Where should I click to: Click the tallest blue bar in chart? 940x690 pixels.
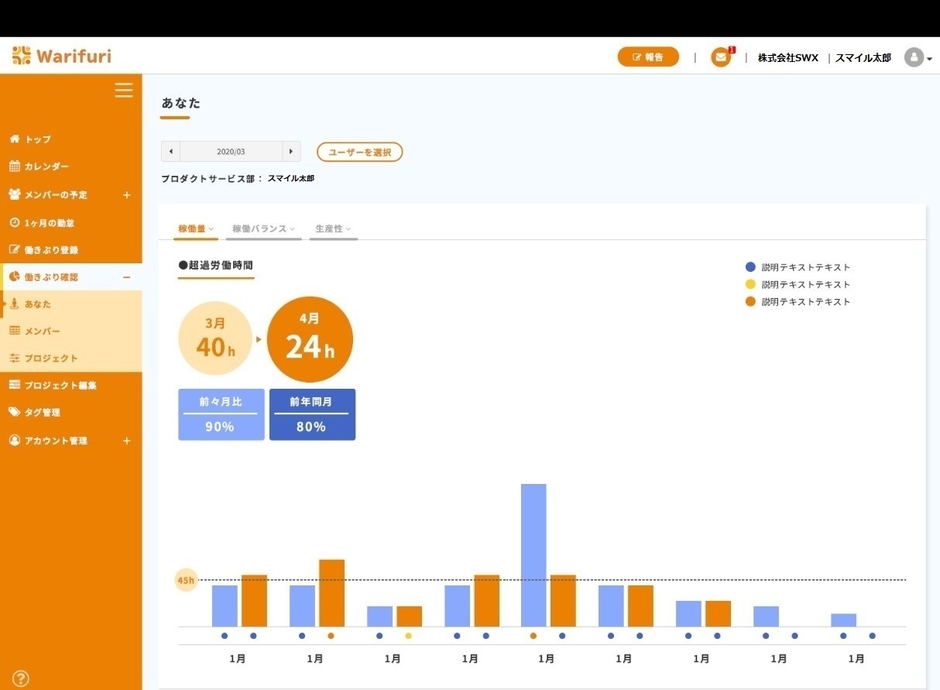(533, 555)
